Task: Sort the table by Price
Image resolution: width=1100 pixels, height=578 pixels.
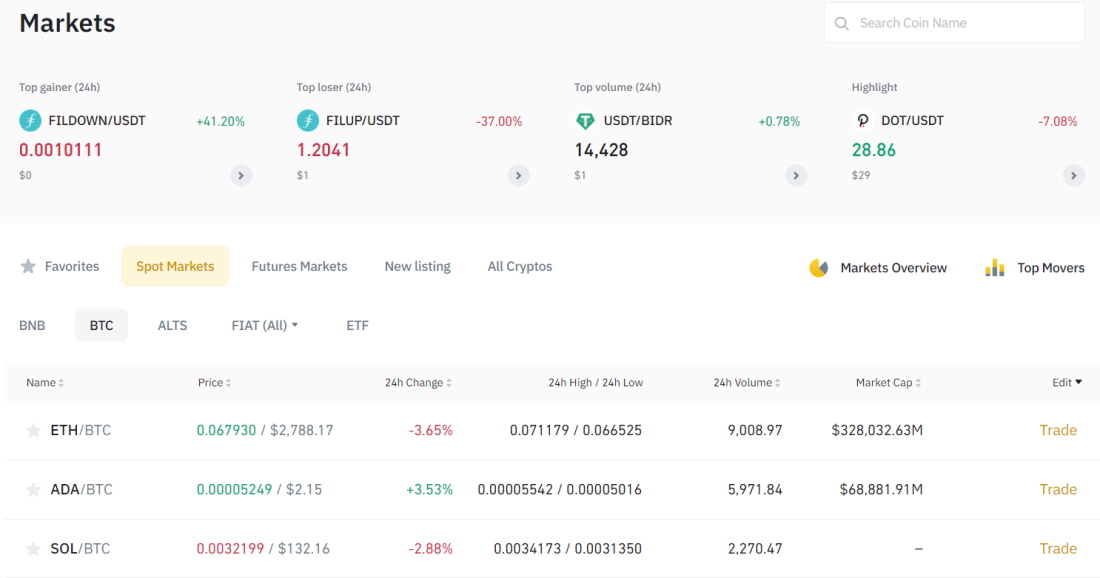Action: [214, 382]
